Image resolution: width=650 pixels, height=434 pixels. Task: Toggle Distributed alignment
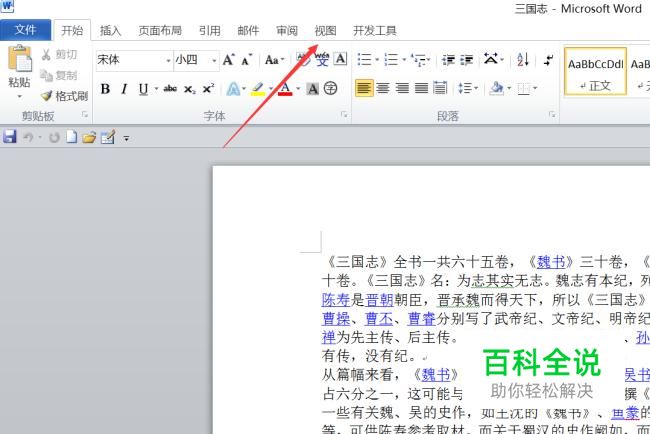[440, 88]
